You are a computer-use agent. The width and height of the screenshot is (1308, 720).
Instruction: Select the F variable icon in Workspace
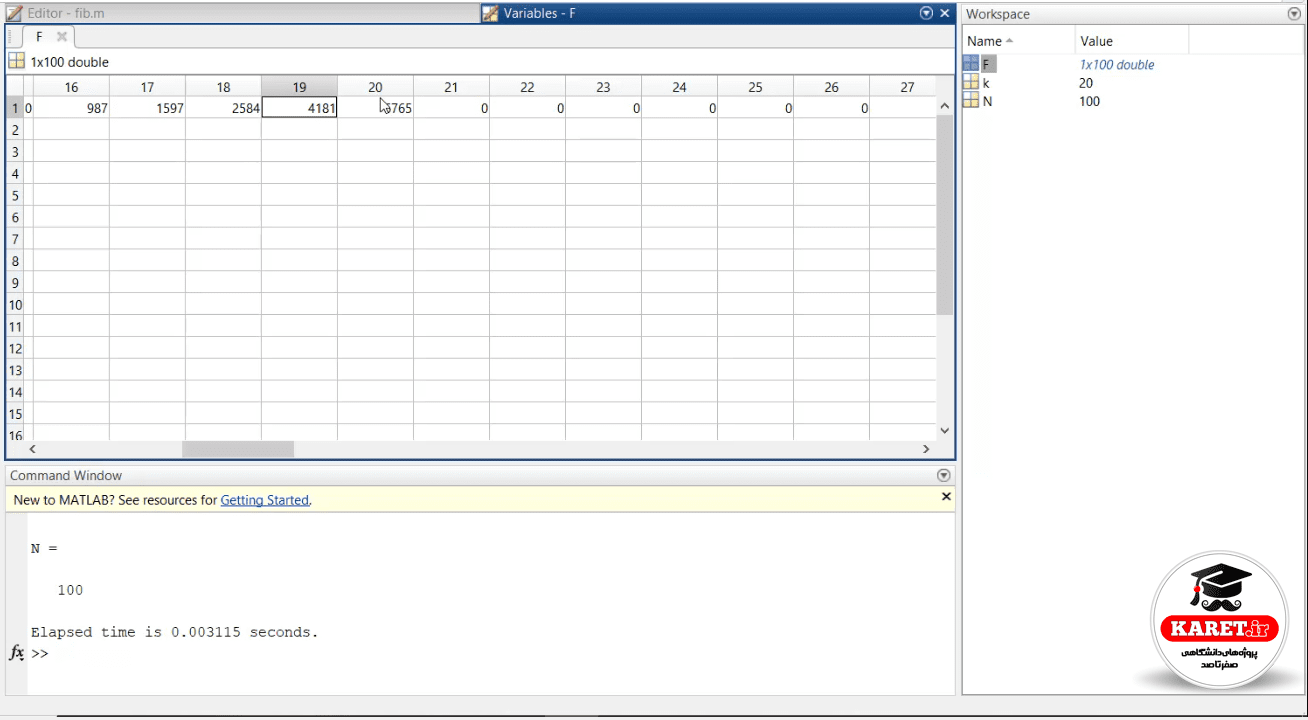coord(971,64)
